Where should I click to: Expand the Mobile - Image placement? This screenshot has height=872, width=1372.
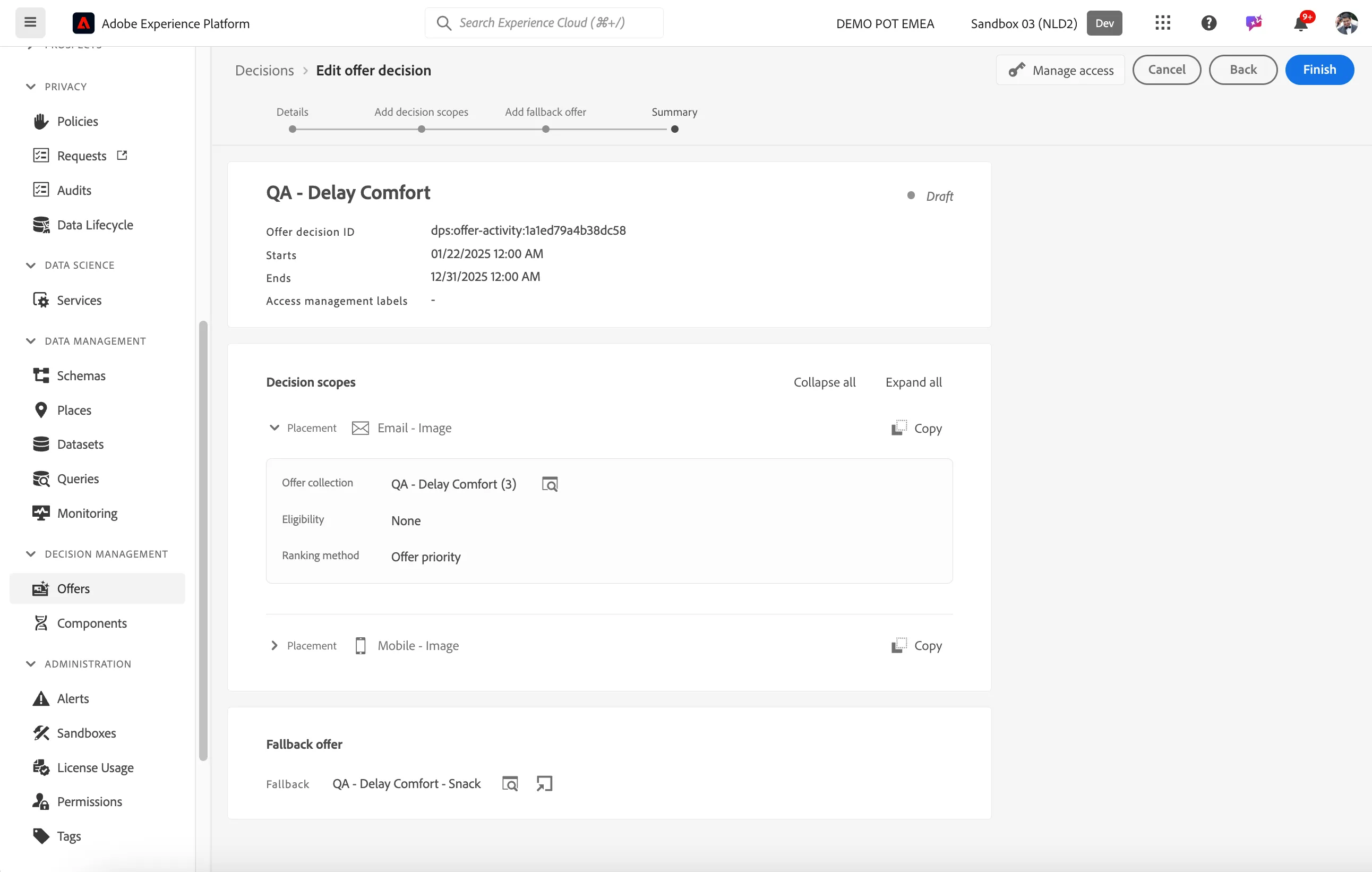(274, 645)
